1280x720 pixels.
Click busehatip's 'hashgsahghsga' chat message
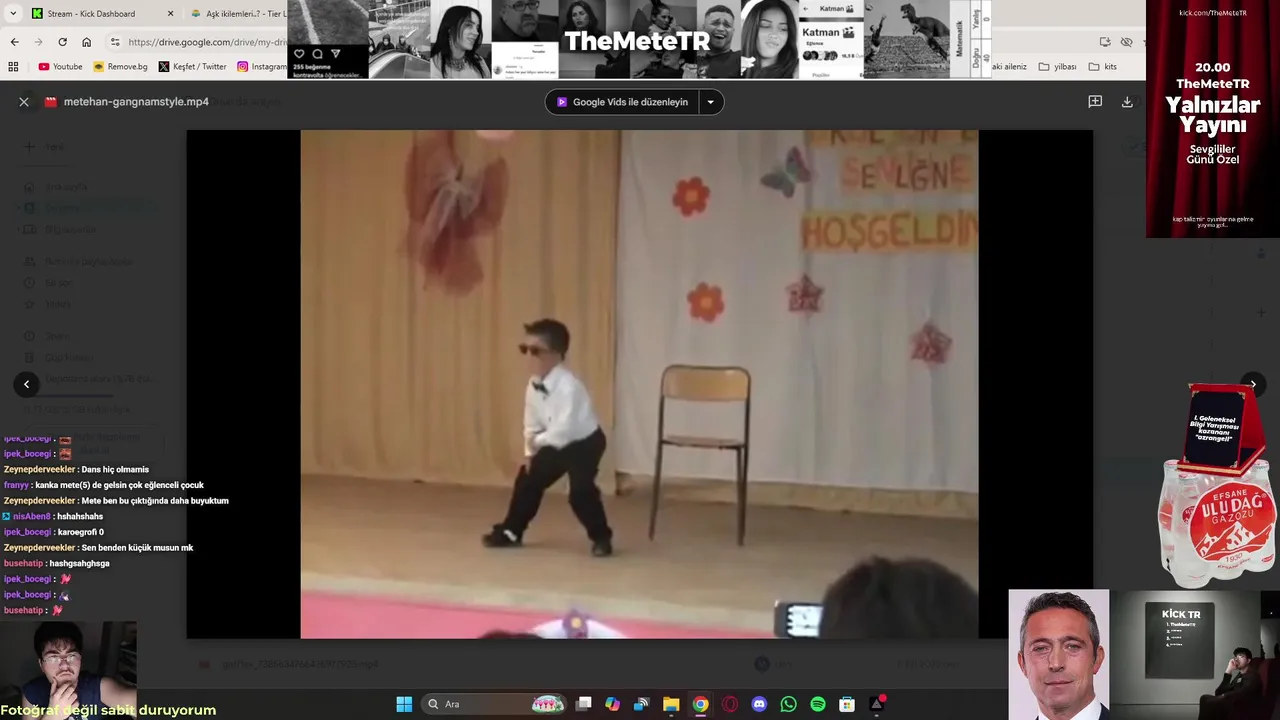(x=57, y=564)
